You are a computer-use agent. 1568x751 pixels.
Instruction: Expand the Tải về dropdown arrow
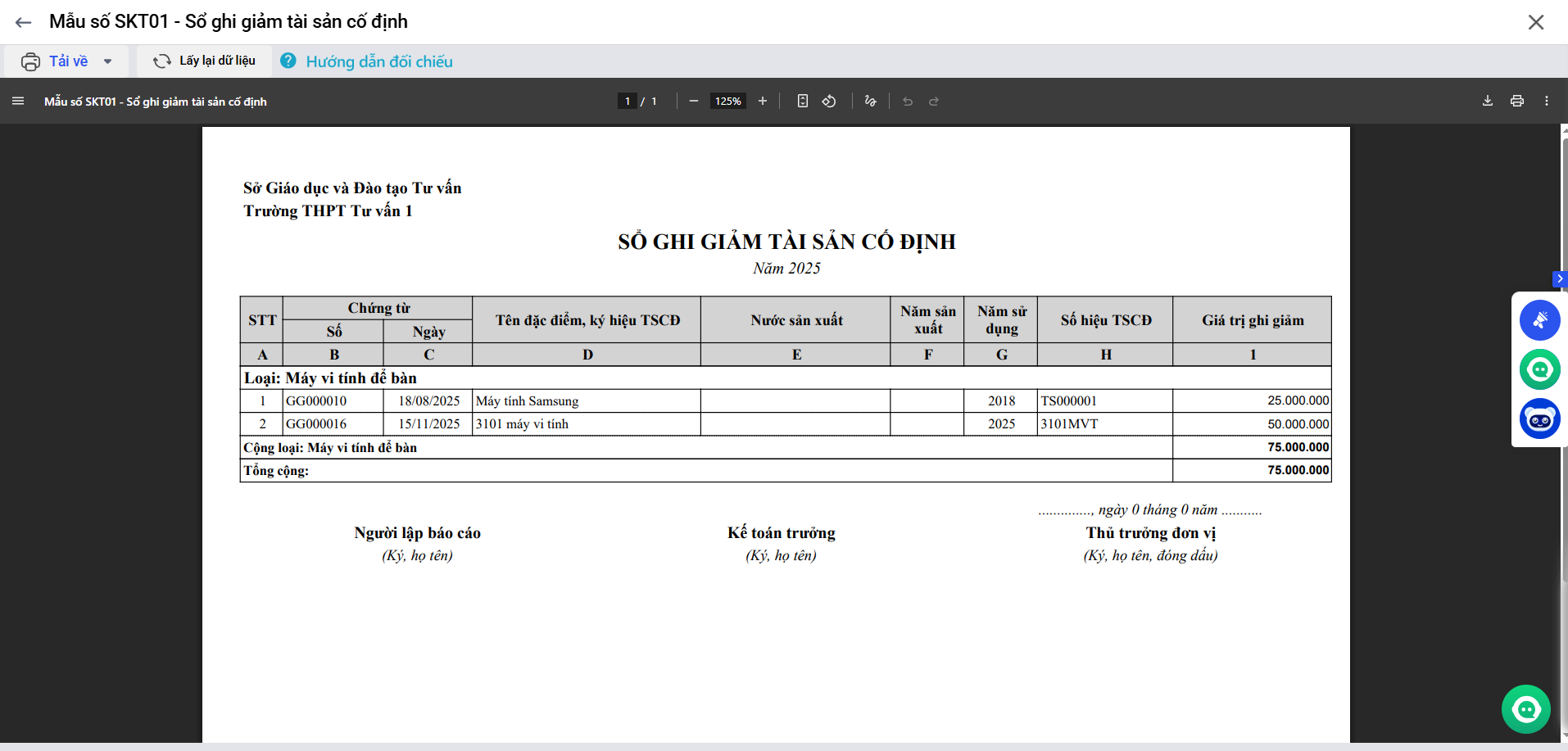point(108,61)
